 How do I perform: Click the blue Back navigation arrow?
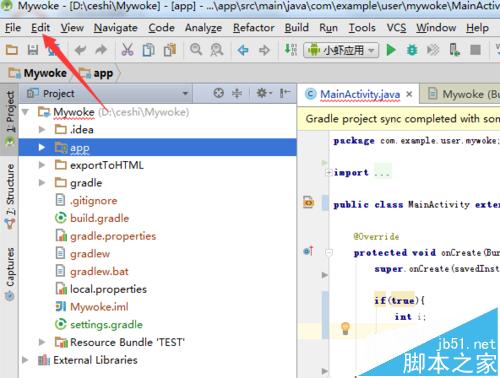point(243,50)
